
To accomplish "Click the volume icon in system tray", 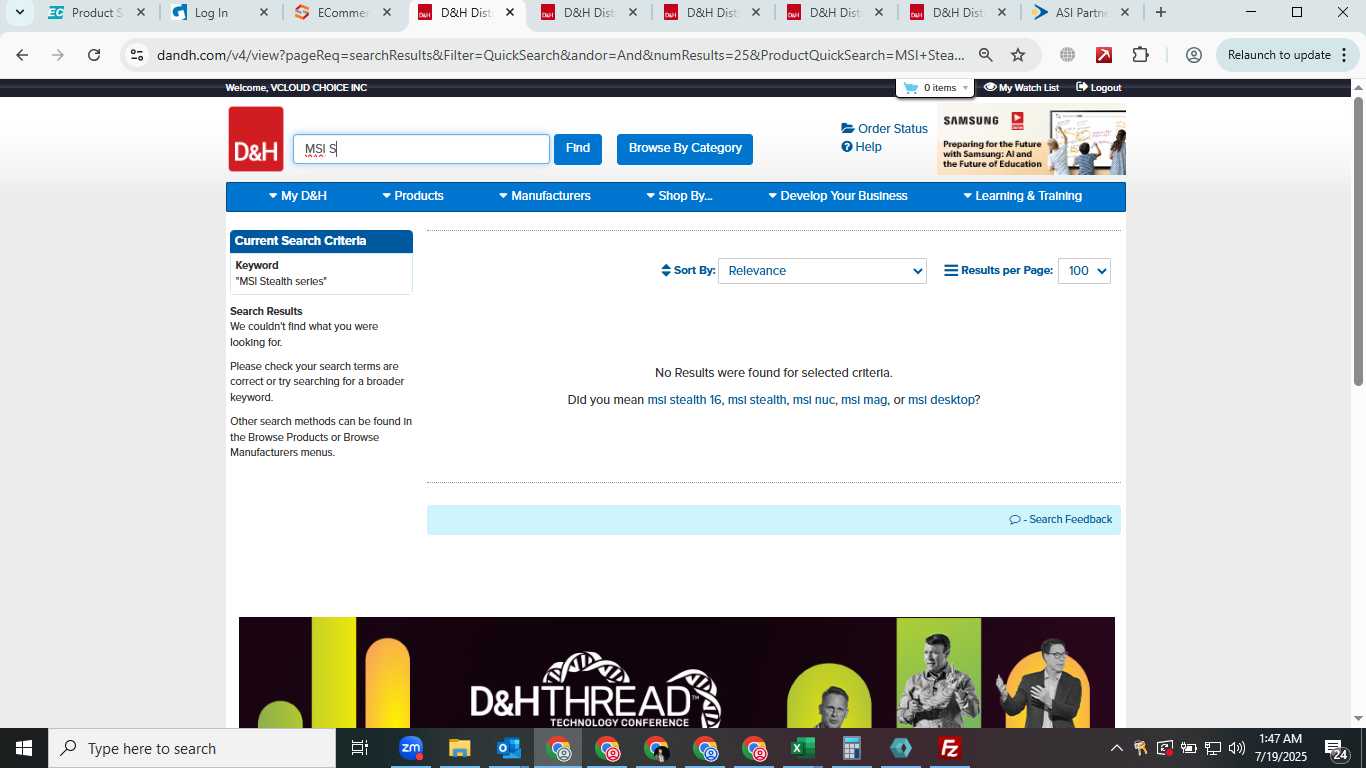I will (1237, 748).
